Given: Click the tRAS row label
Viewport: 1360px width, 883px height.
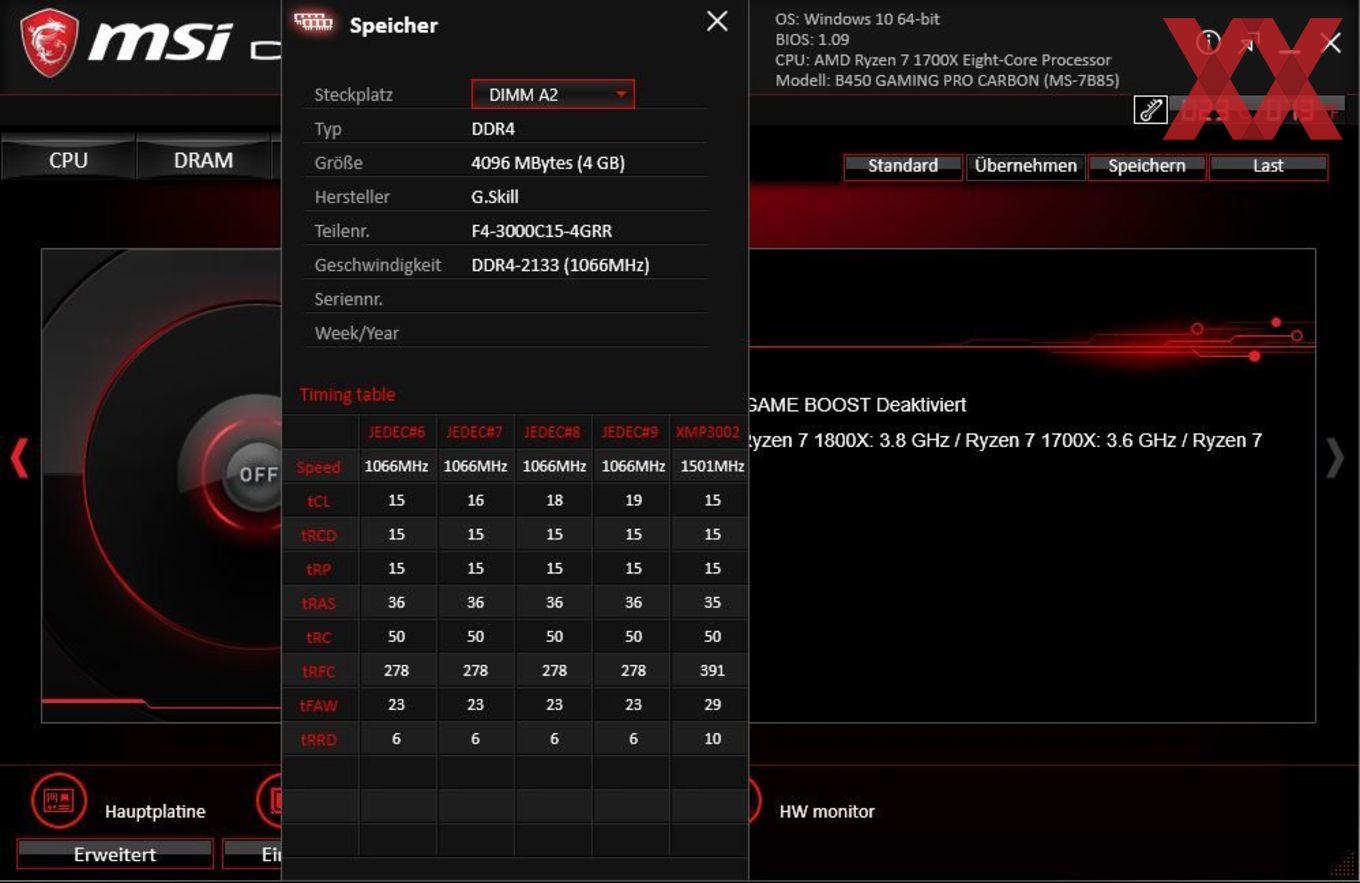Looking at the screenshot, I should [319, 603].
